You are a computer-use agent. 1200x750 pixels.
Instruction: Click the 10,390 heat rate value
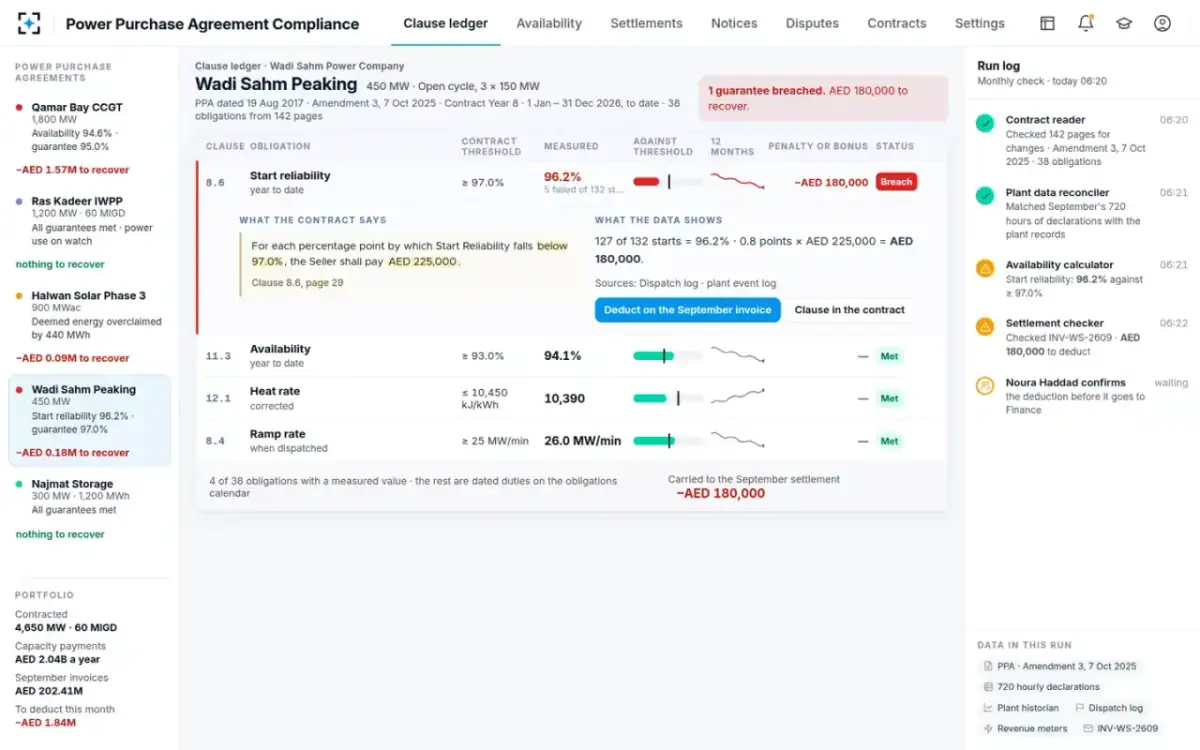[564, 398]
